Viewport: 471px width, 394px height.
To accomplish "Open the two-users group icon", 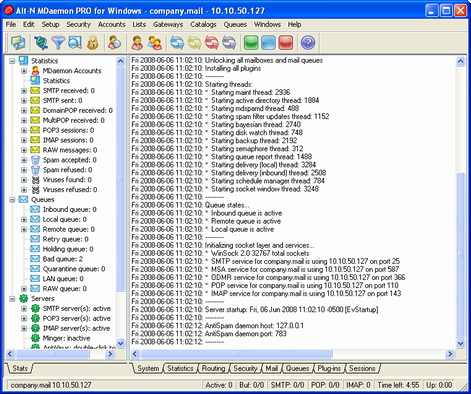I will click(x=155, y=43).
